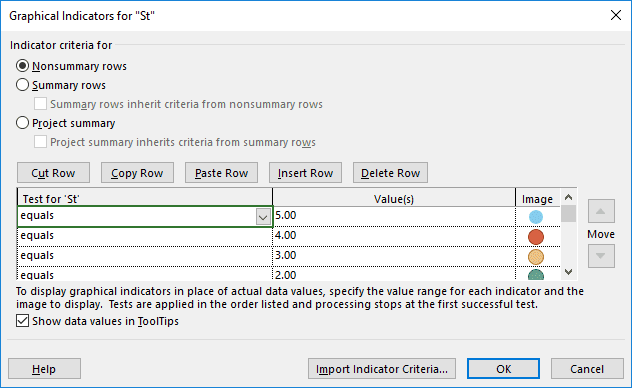Click Import Indicator Criteria button

pyautogui.click(x=382, y=369)
